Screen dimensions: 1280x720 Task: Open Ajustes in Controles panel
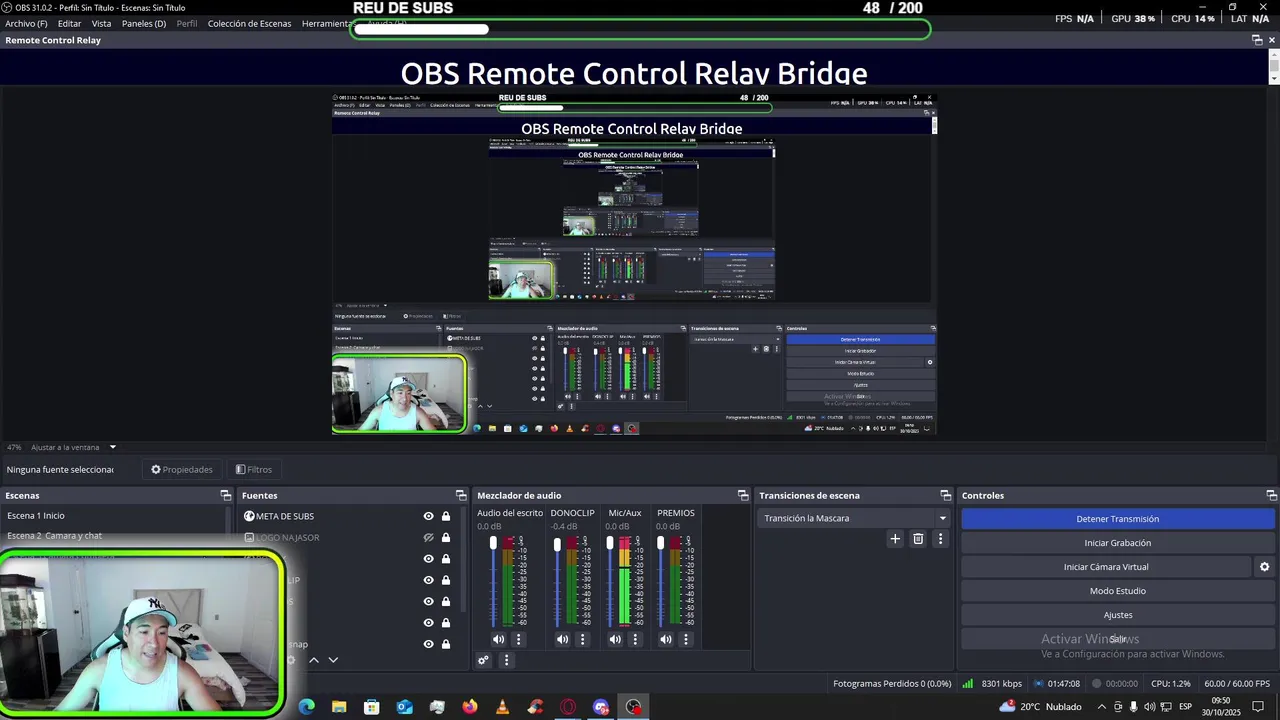[1117, 615]
